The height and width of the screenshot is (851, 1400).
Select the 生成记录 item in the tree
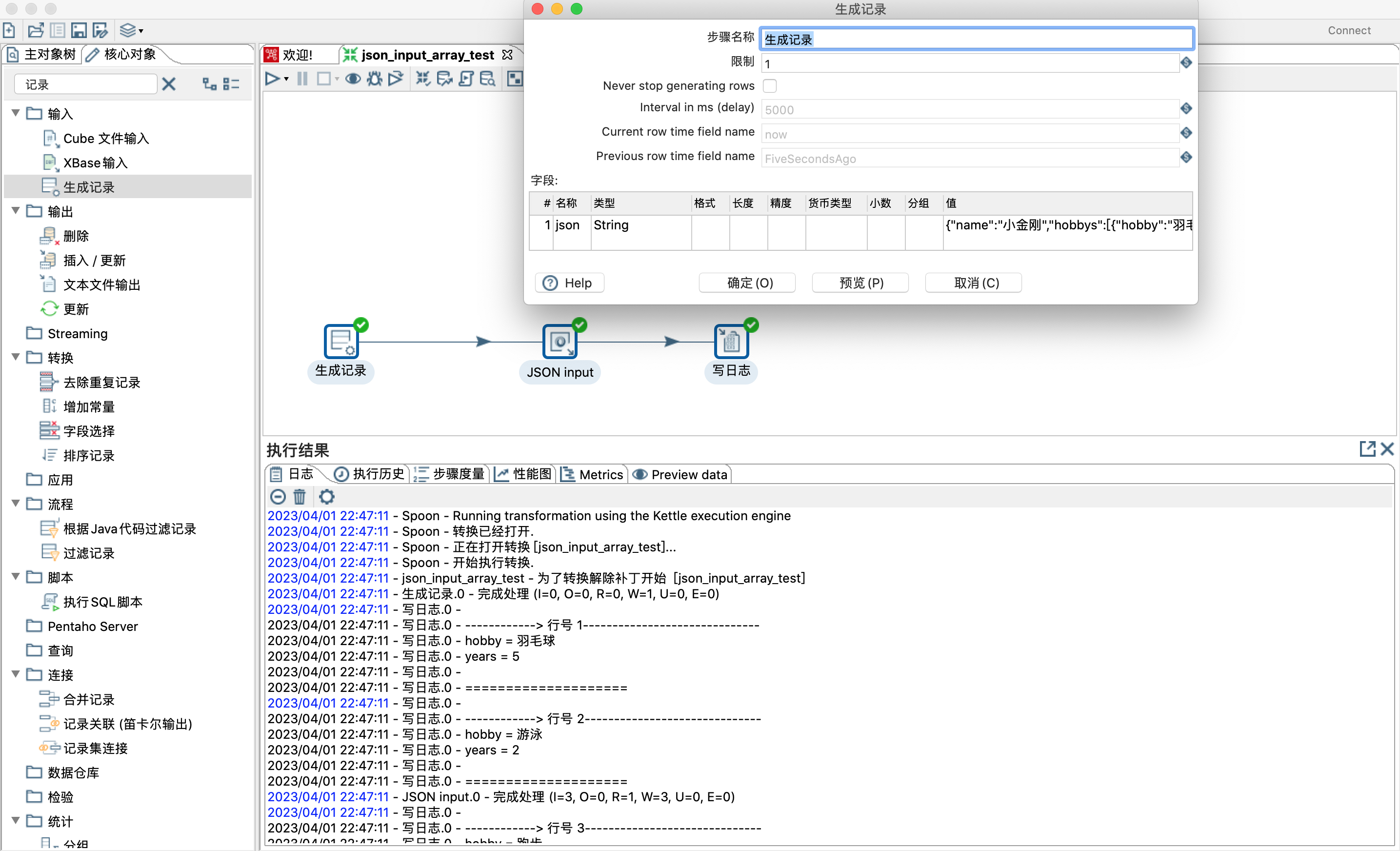(x=89, y=187)
